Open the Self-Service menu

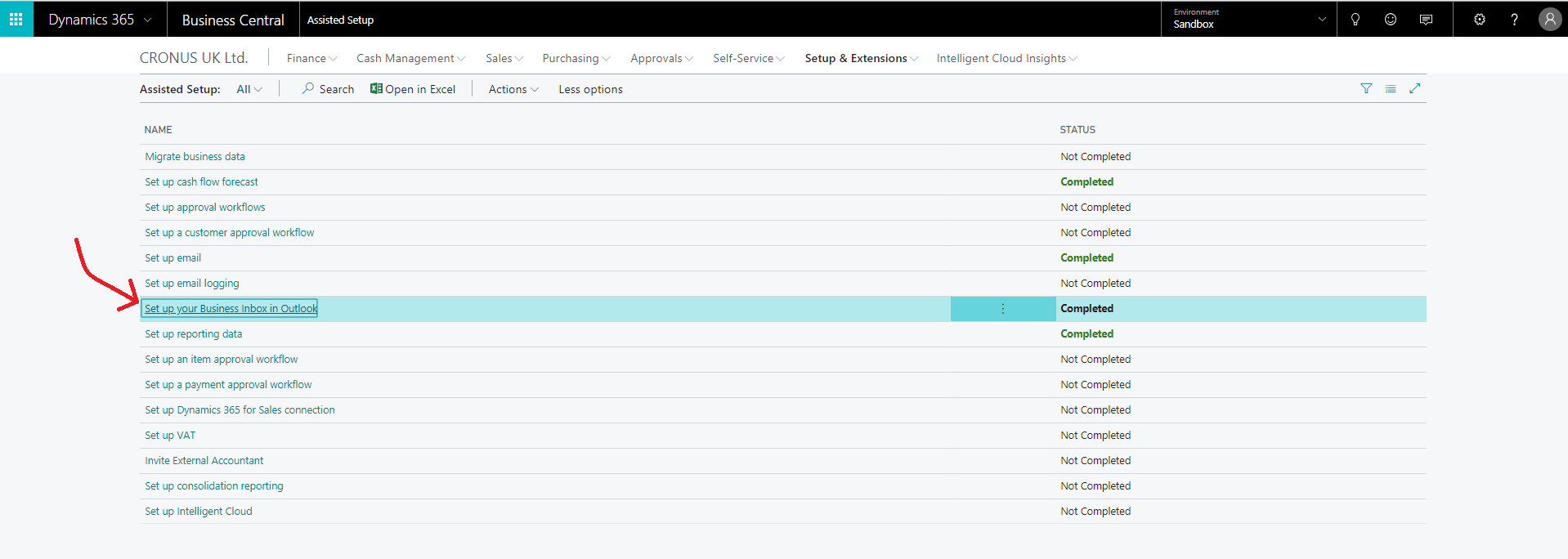[748, 58]
